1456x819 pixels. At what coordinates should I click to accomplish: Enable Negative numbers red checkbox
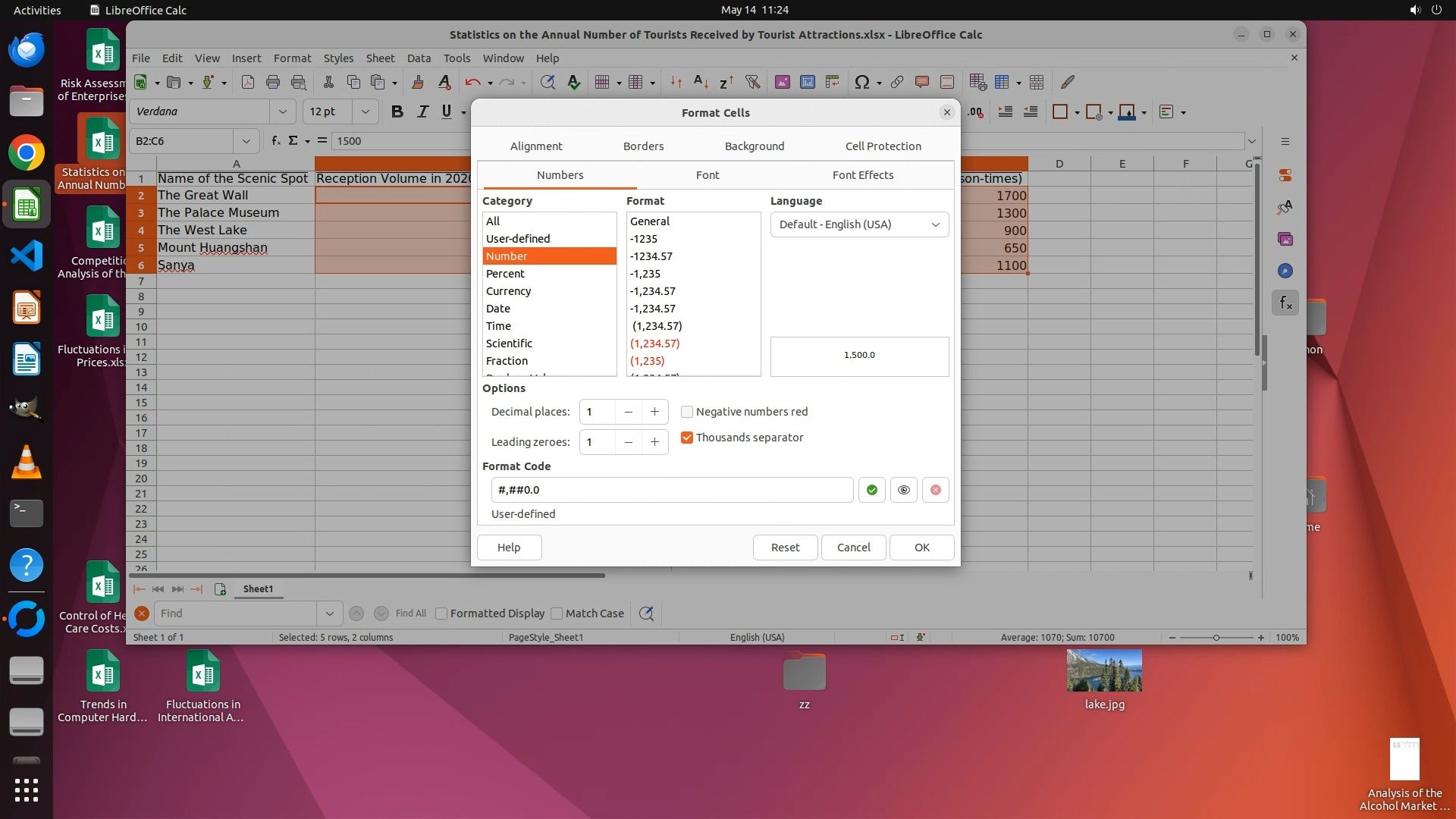[x=687, y=412]
